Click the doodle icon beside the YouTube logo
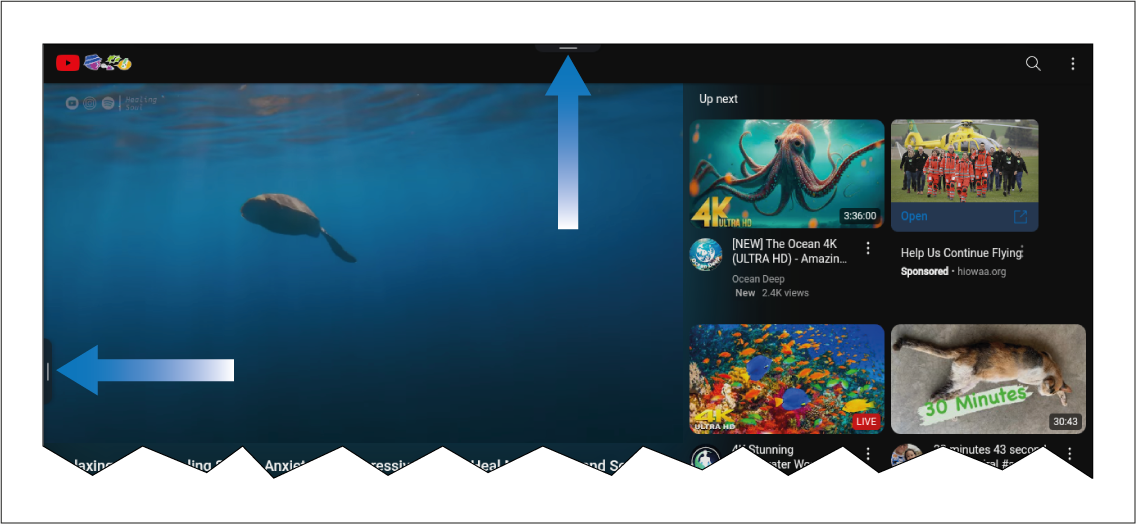The image size is (1136, 524). (108, 63)
